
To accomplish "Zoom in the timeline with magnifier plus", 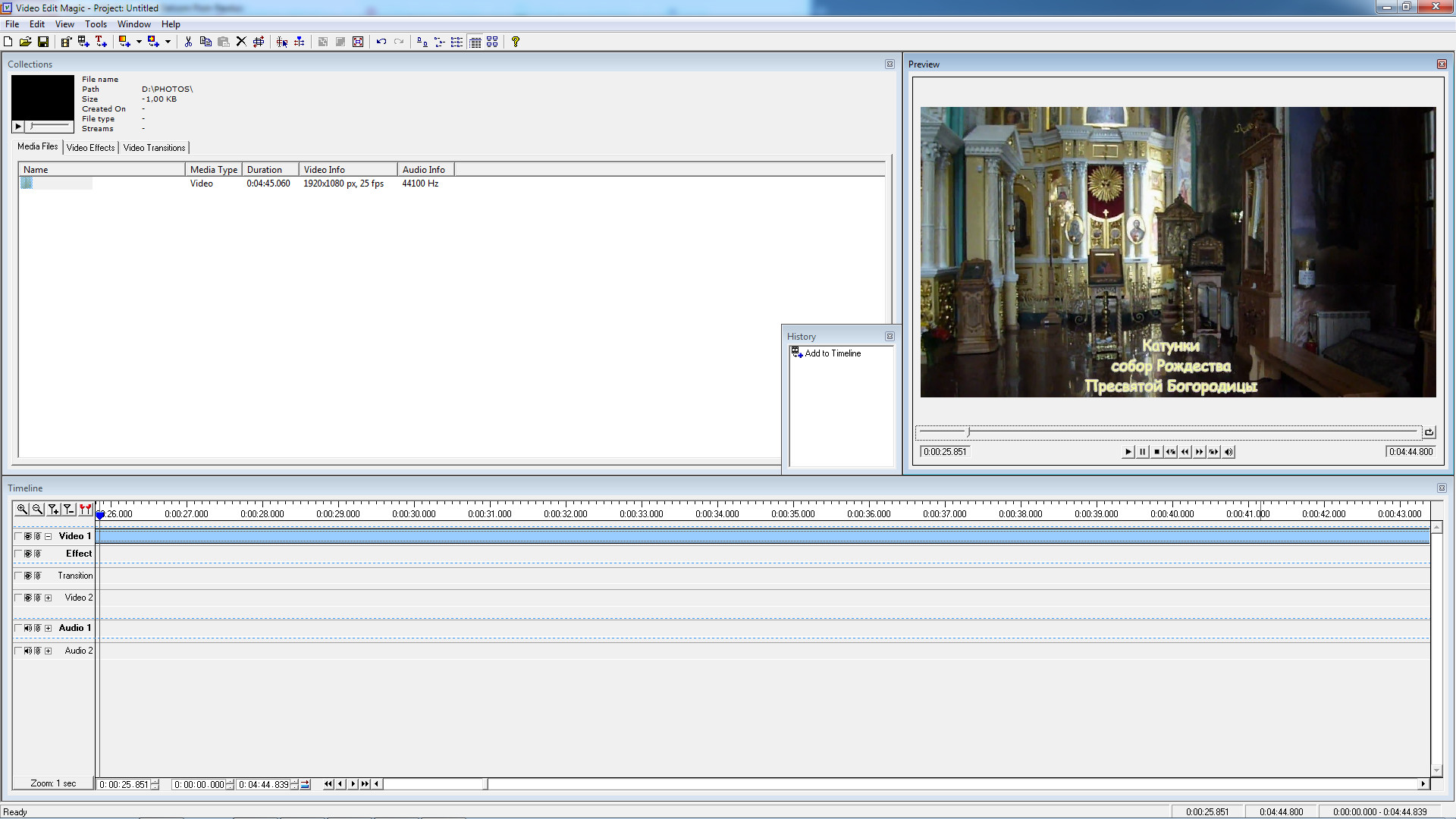I will click(22, 510).
